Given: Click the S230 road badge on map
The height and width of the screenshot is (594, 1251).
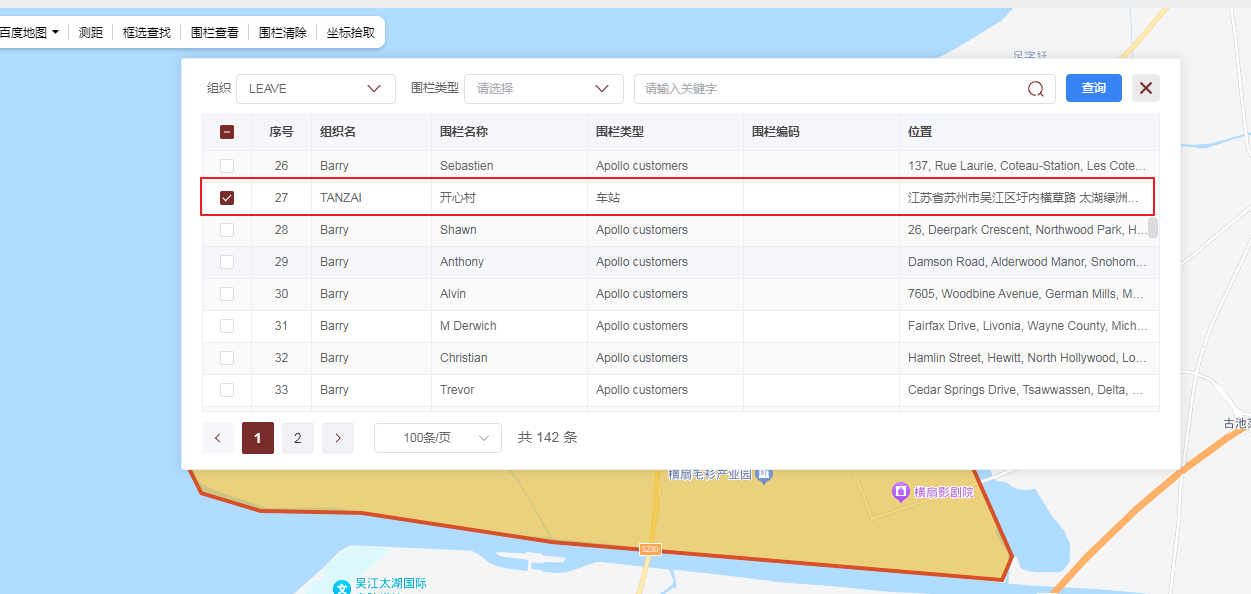Looking at the screenshot, I should [x=650, y=550].
